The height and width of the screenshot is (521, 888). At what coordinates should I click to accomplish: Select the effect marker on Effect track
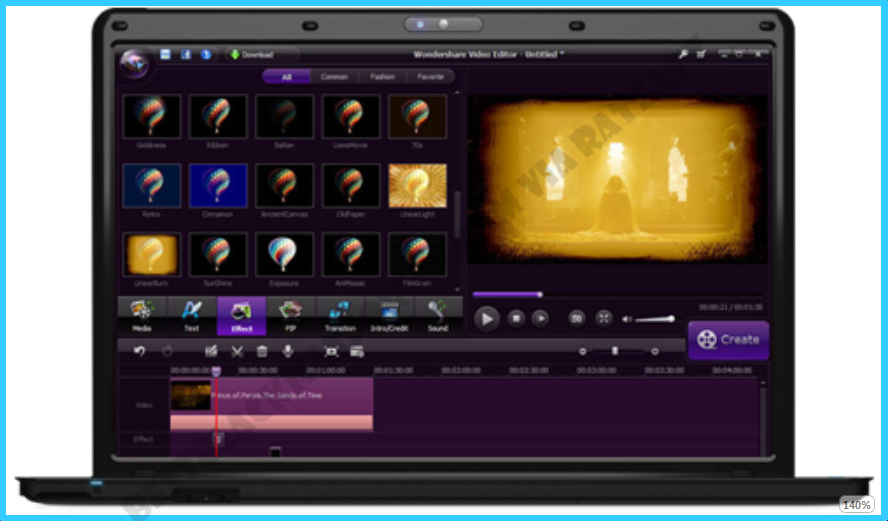point(218,439)
